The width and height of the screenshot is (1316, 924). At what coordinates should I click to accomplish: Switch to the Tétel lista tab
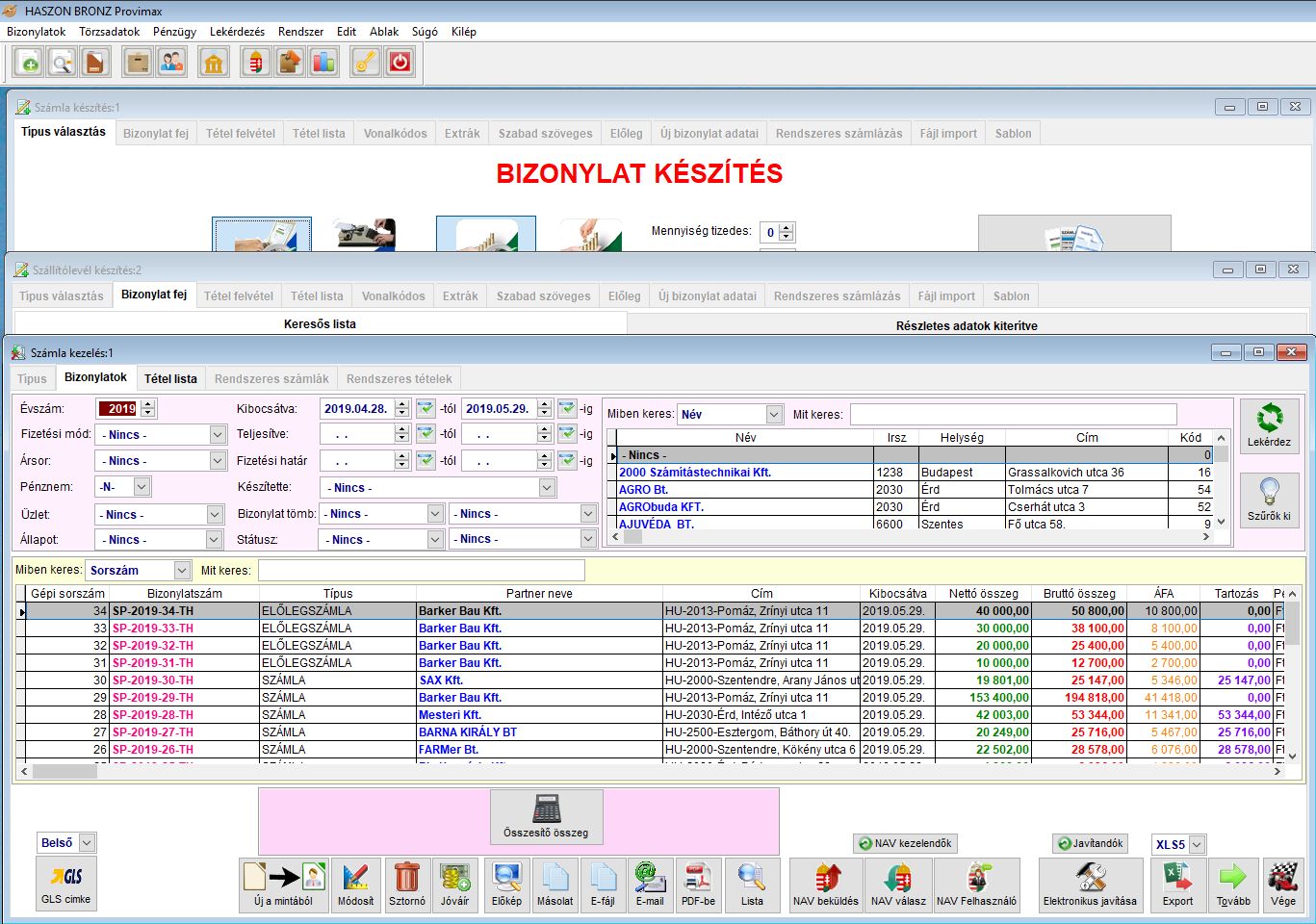point(170,378)
